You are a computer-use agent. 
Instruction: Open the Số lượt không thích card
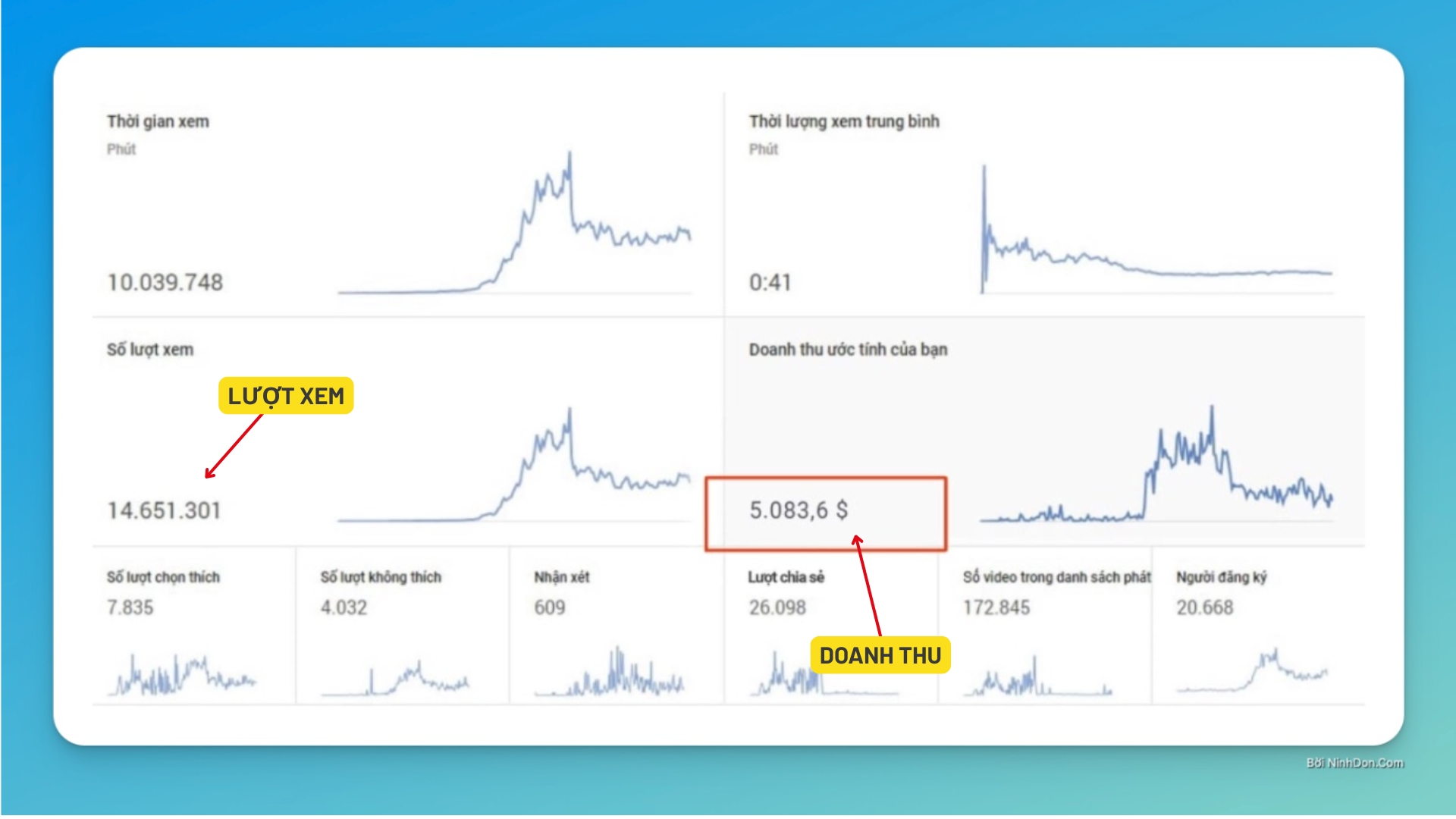point(381,577)
